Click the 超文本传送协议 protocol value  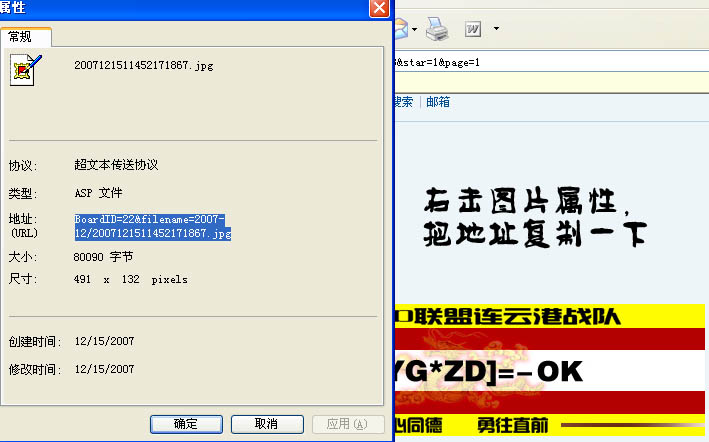pyautogui.click(x=116, y=165)
